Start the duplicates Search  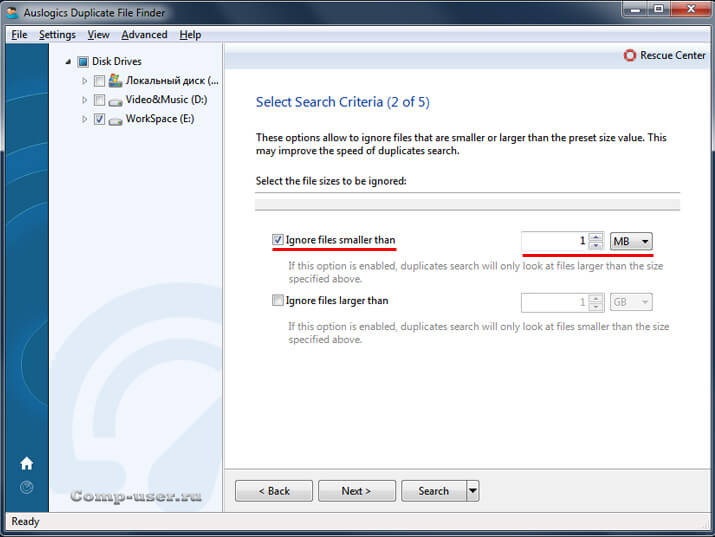[434, 491]
